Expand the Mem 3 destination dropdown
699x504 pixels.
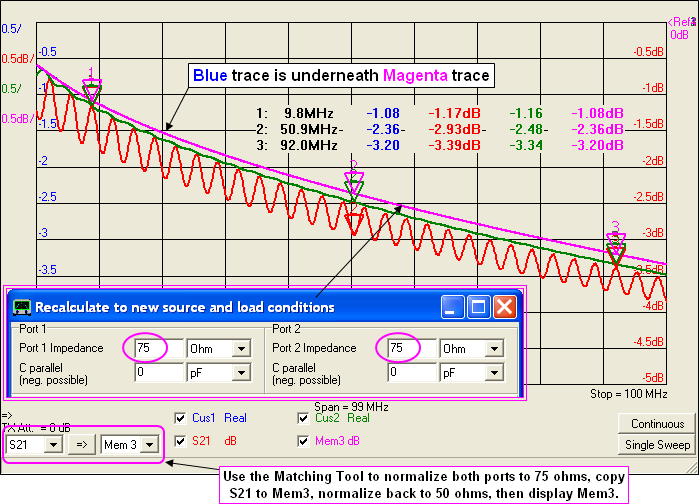[149, 444]
